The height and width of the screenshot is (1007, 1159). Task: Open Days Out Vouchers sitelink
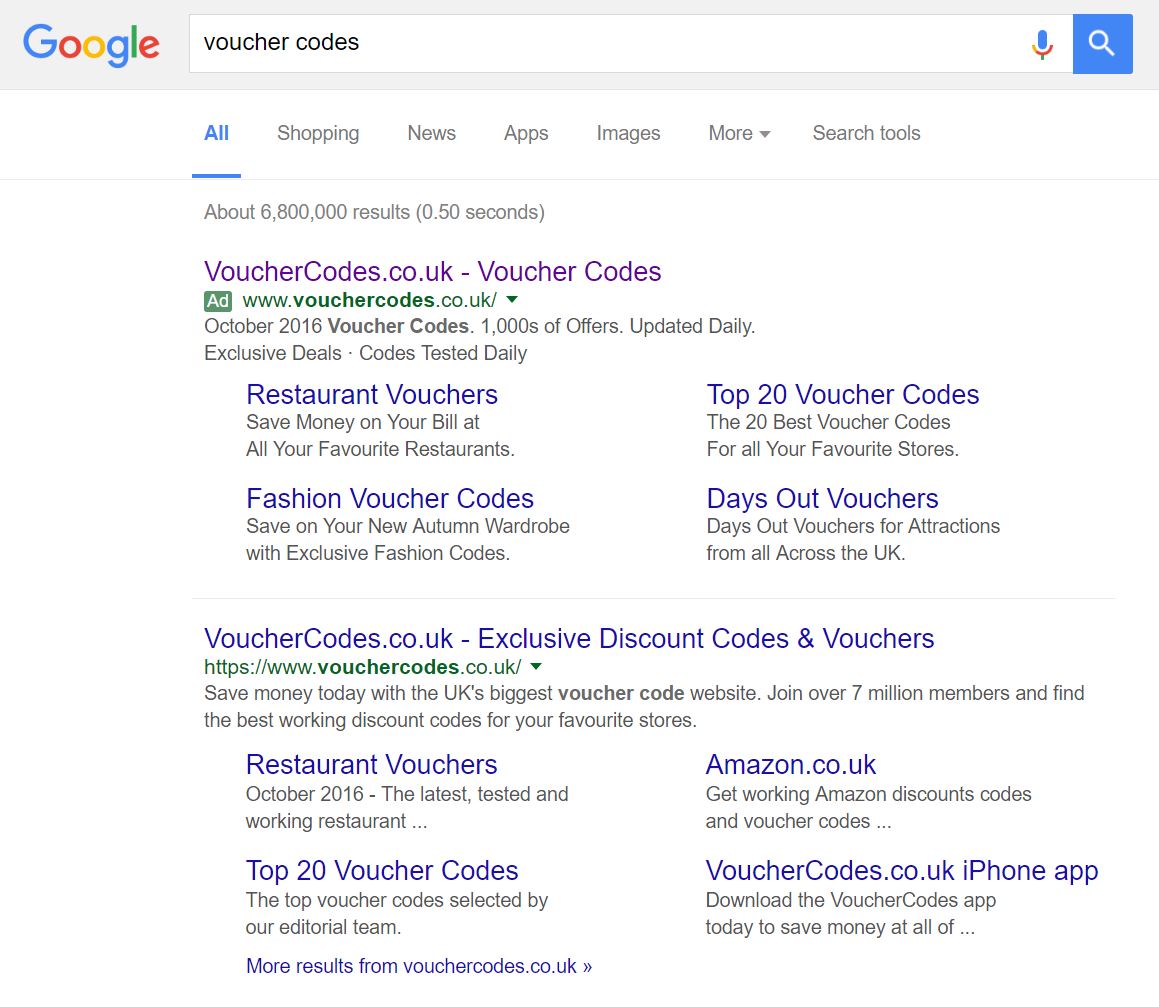823,499
